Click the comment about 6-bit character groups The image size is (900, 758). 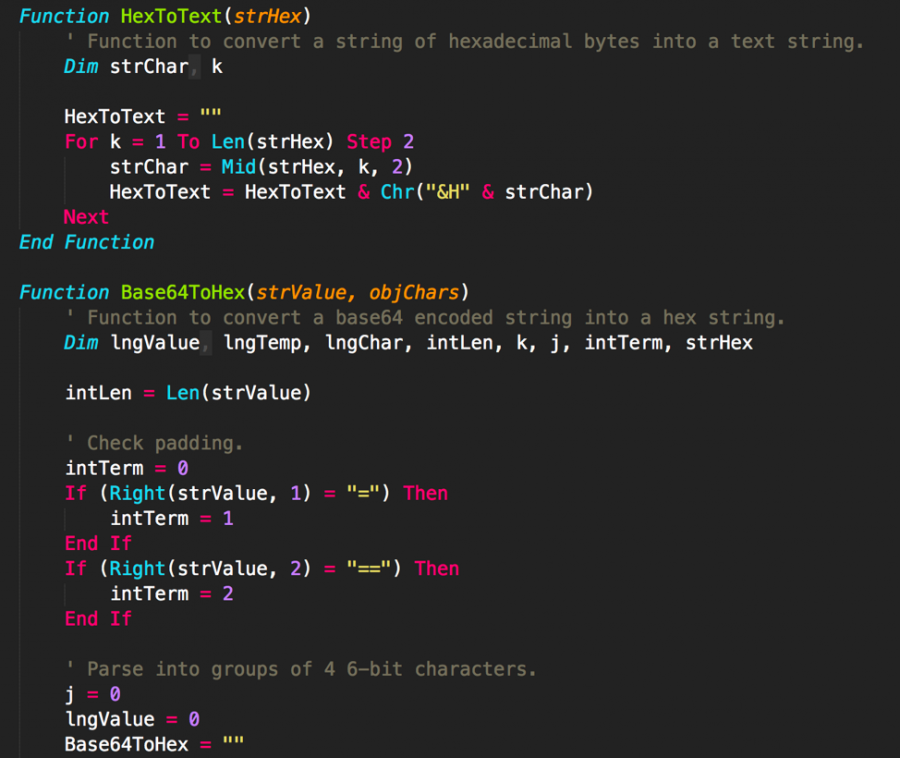(x=300, y=668)
